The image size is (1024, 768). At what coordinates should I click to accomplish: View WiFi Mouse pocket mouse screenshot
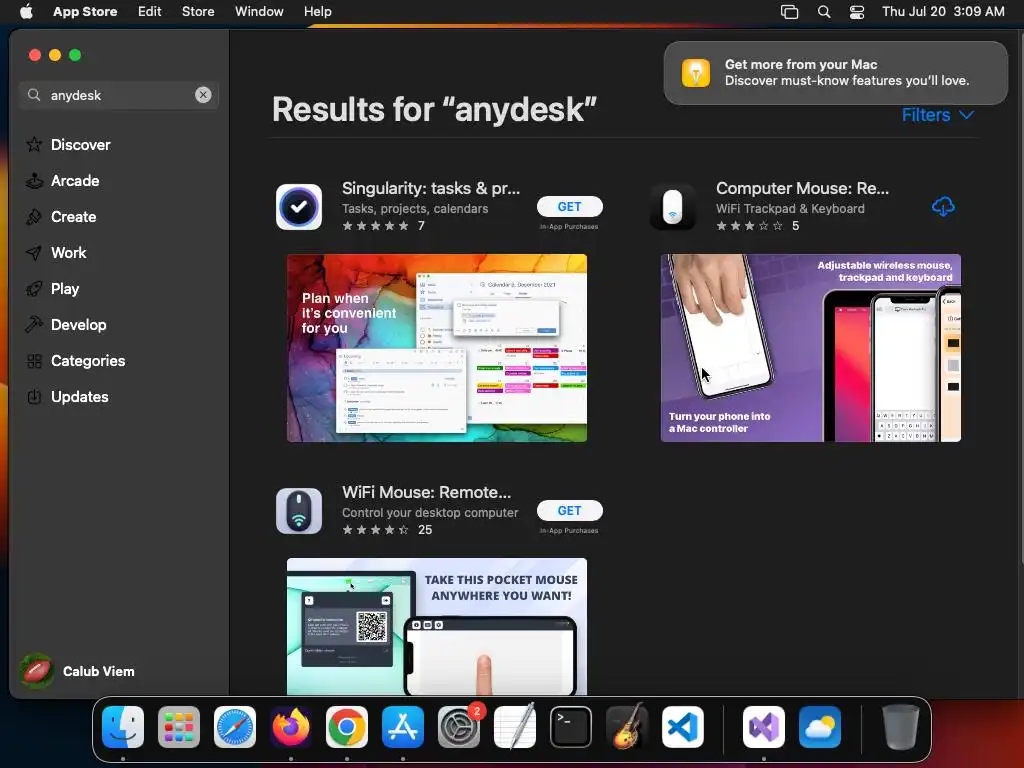coord(437,626)
